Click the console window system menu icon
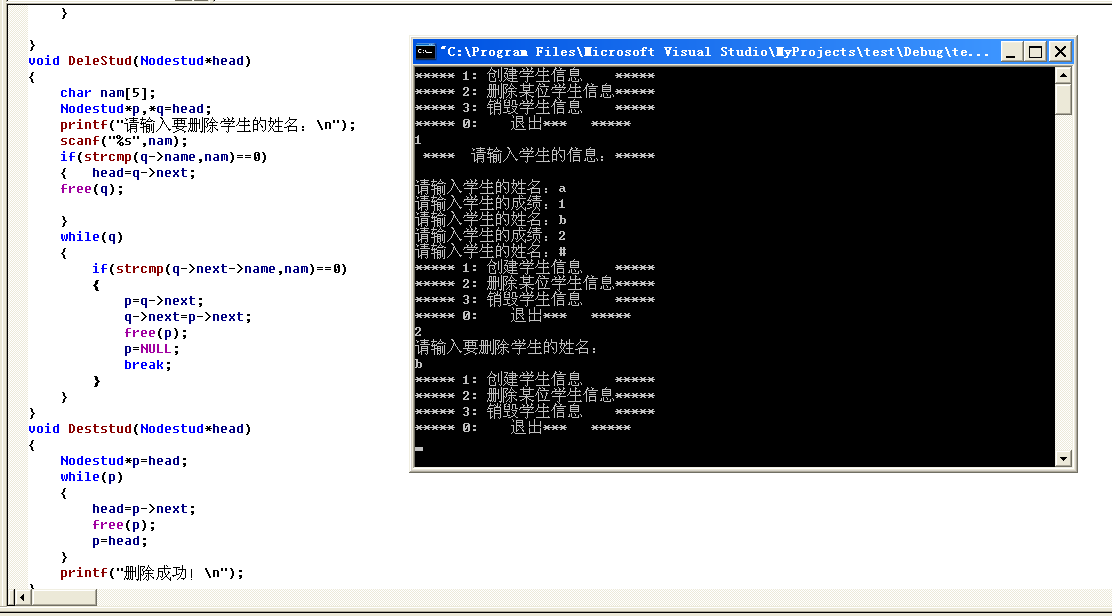Screen dimensions: 1112x616 tap(425, 52)
